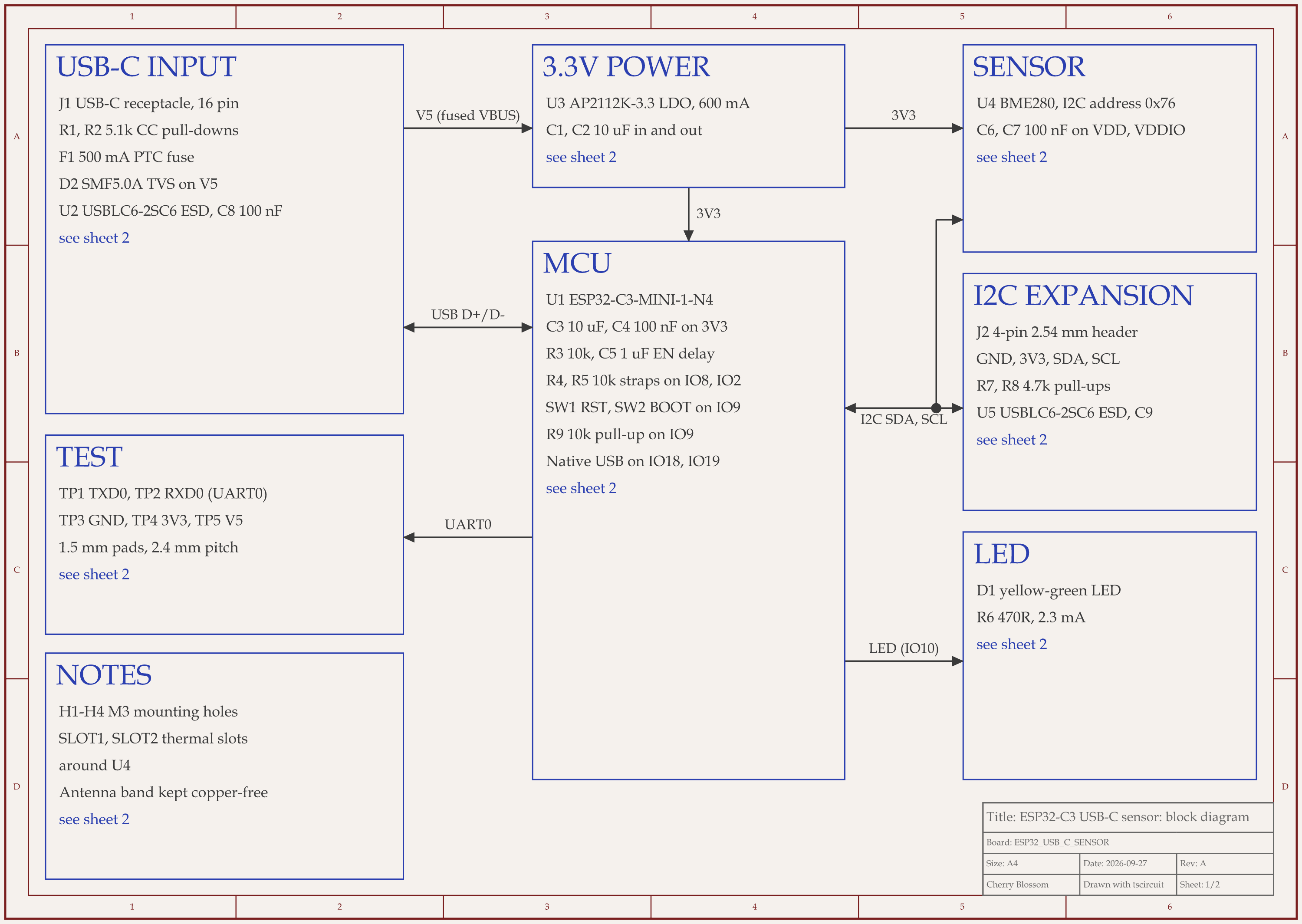Click the 'UART0' connection label

click(x=467, y=525)
